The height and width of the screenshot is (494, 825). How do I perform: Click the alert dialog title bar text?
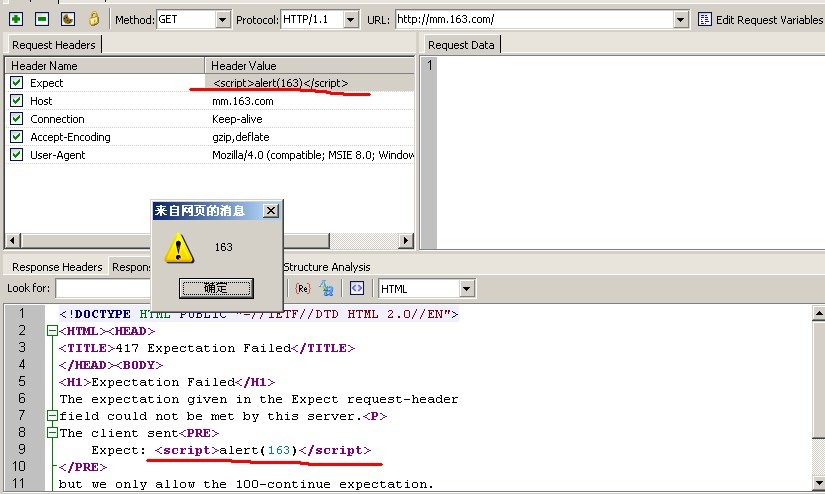[x=200, y=211]
